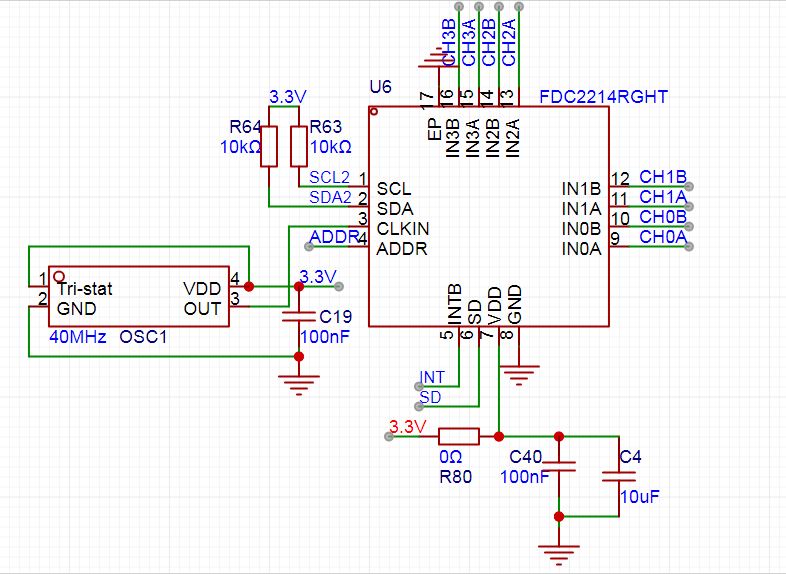This screenshot has height=574, width=786.
Task: Click the ground symbol under U6 GND pin
Action: click(x=517, y=375)
